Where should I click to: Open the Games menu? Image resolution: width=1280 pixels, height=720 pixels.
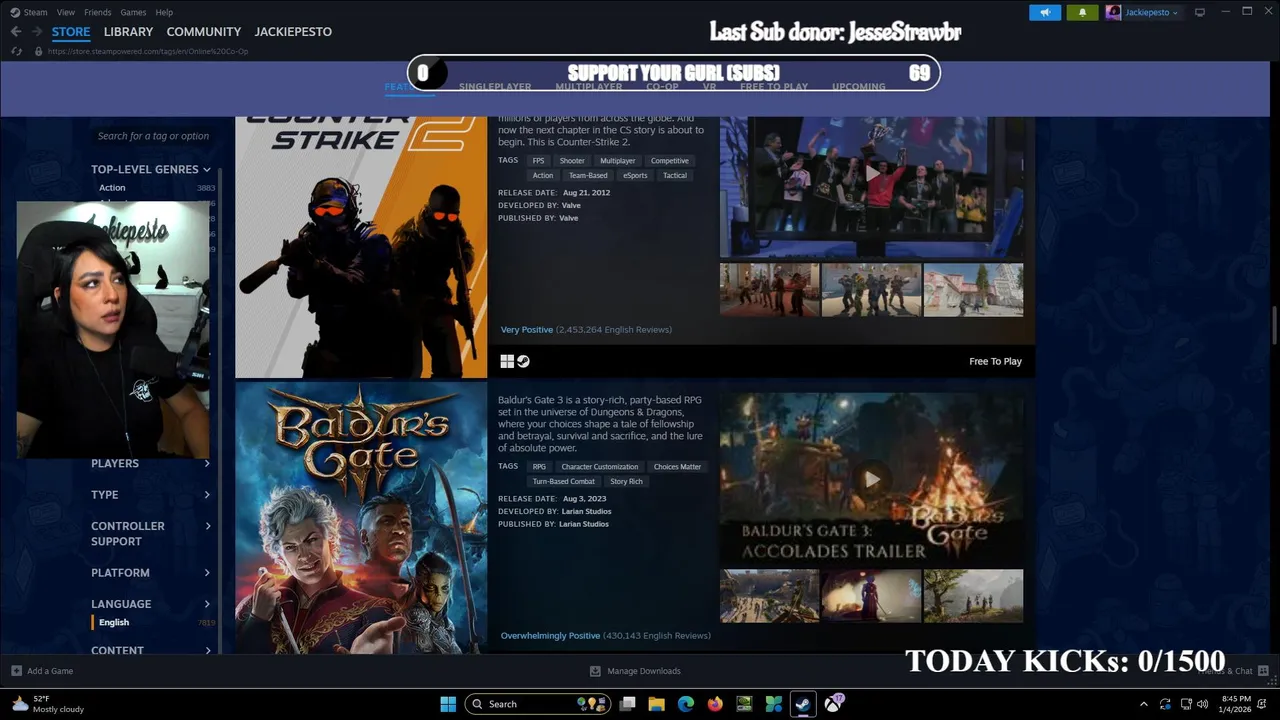coord(133,12)
